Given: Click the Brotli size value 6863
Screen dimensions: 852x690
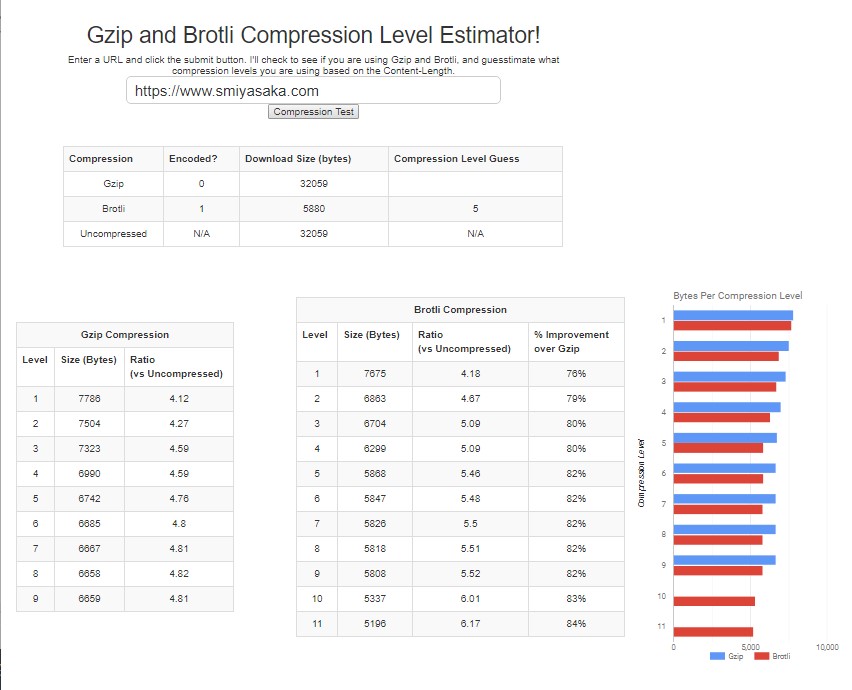Looking at the screenshot, I should [375, 399].
